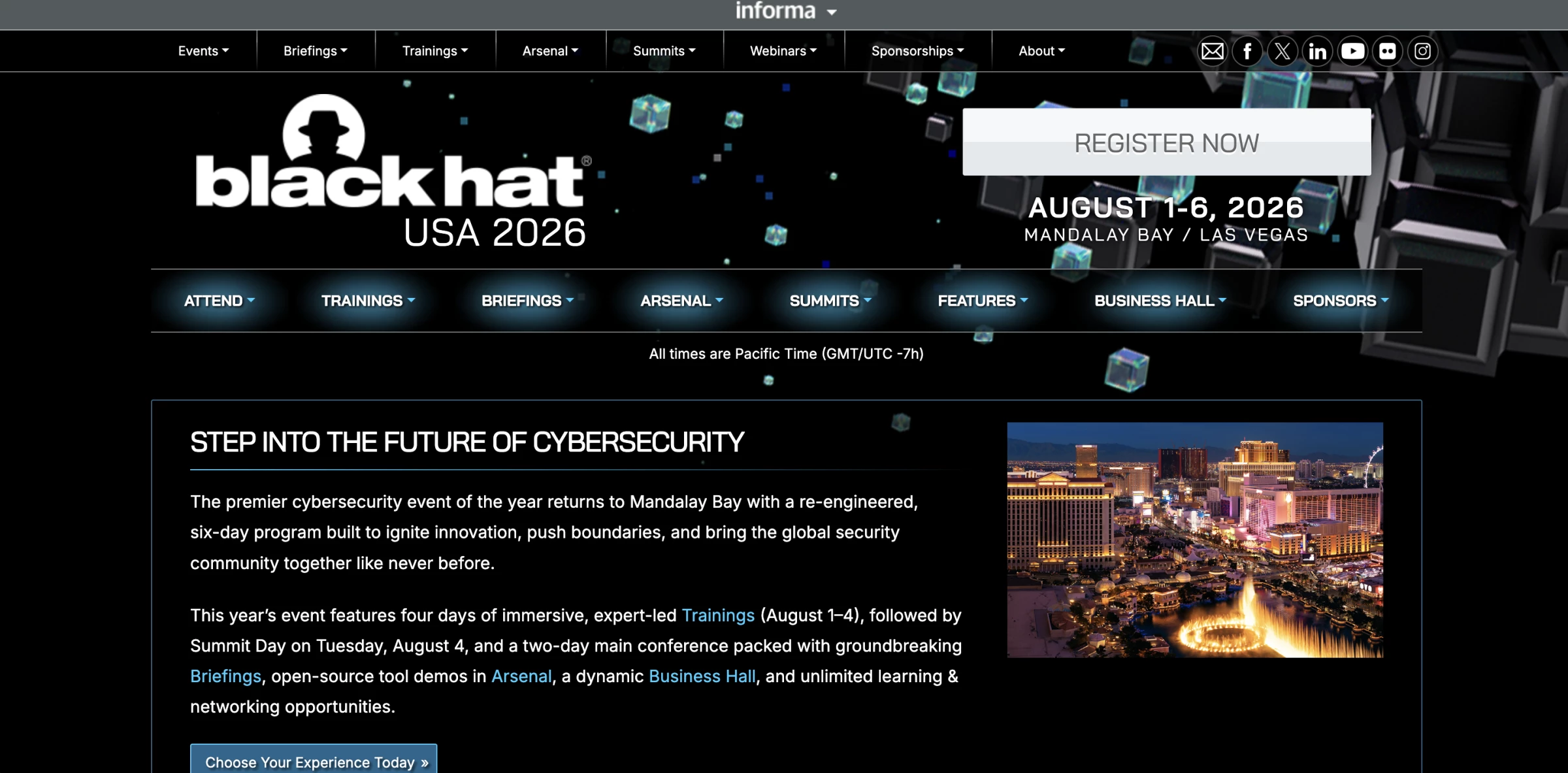Click the email envelope icon
This screenshot has height=773, width=1568.
click(x=1213, y=51)
